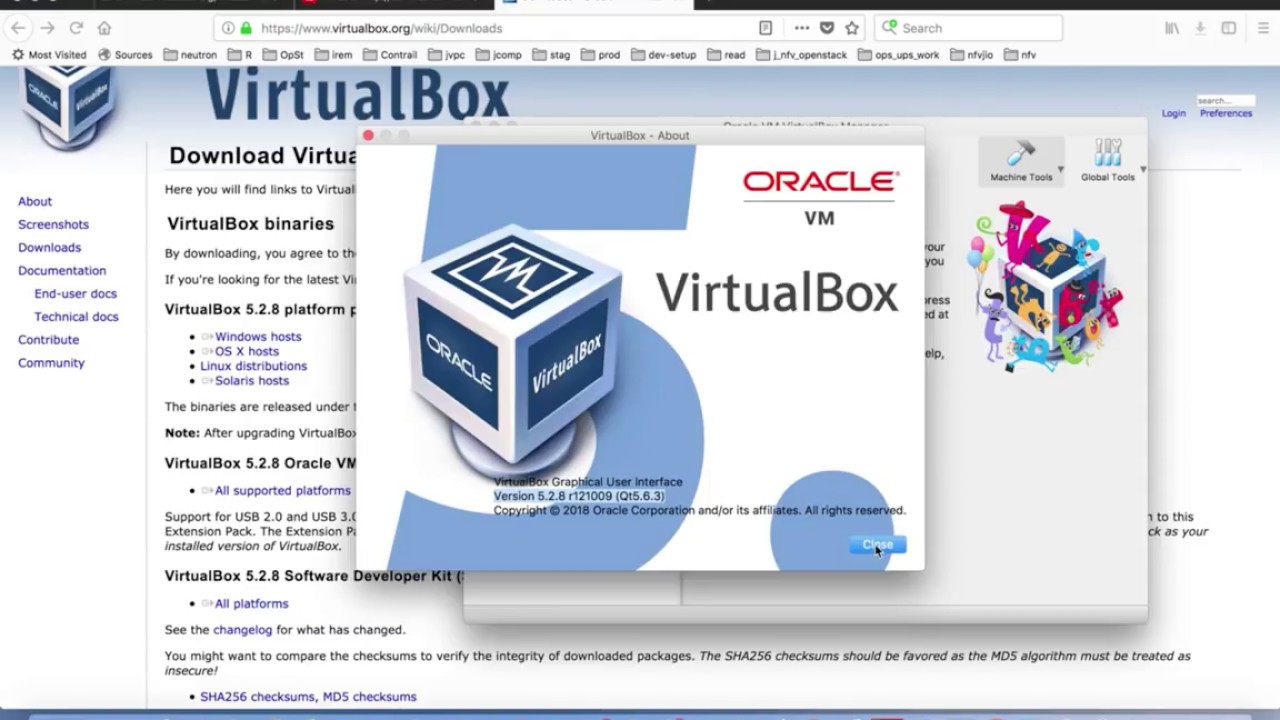Open the Screenshots sidebar link
Viewport: 1280px width, 720px height.
pos(53,224)
